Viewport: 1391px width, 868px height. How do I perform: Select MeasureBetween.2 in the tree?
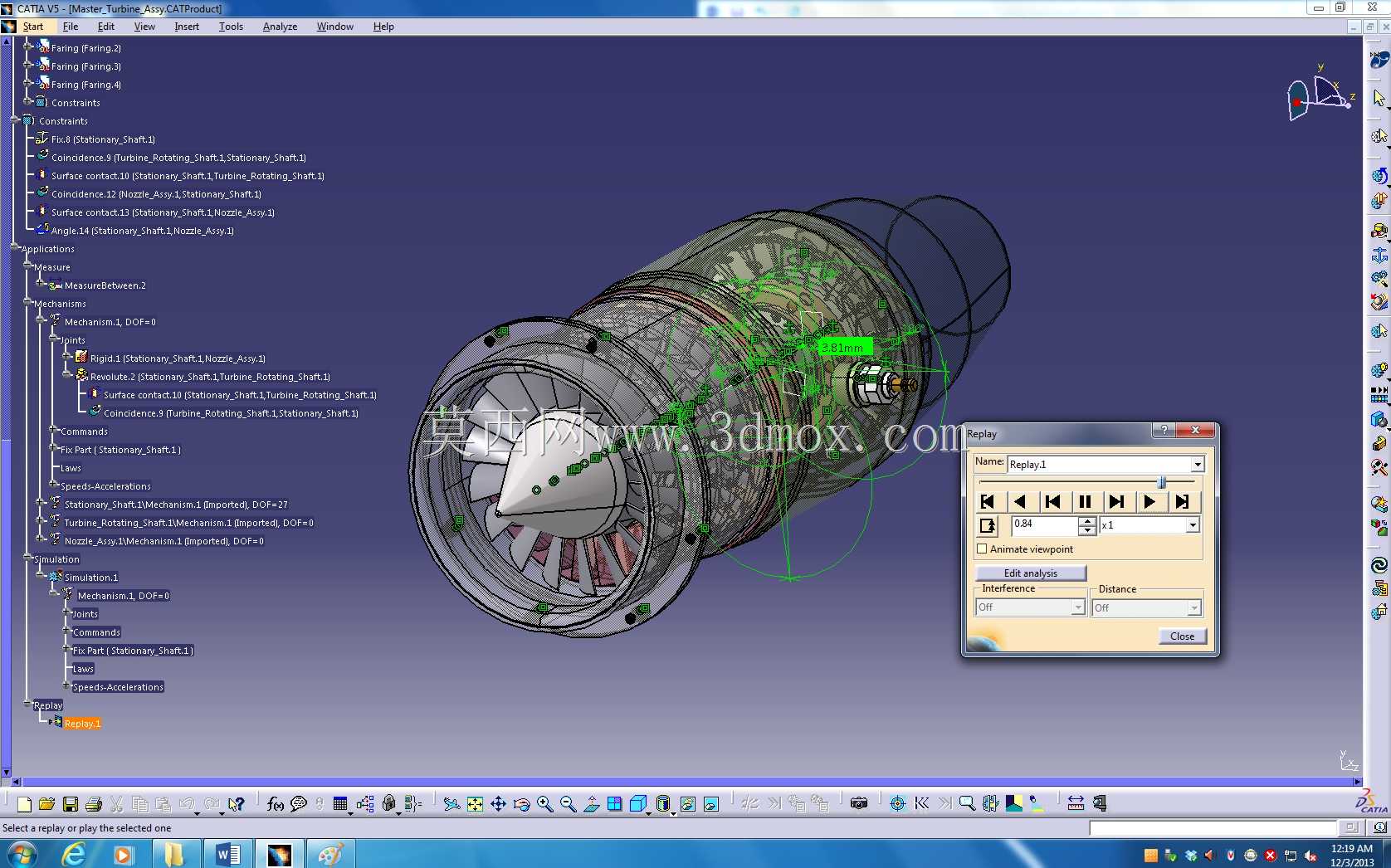105,285
